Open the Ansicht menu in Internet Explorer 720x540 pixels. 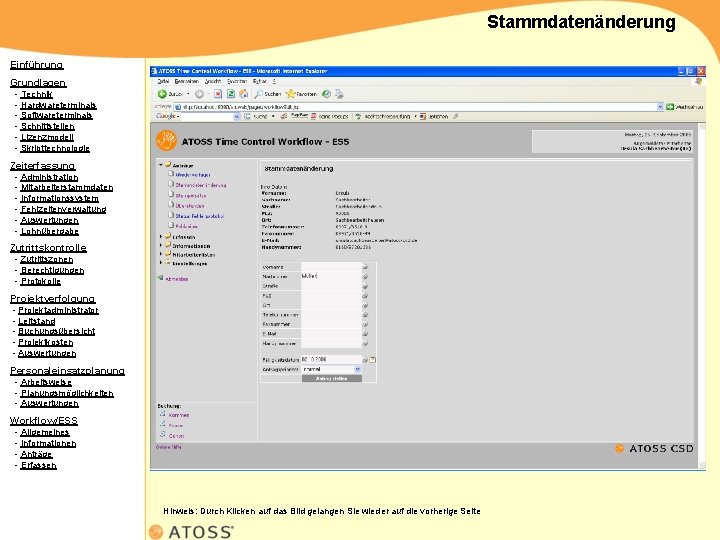tap(213, 81)
